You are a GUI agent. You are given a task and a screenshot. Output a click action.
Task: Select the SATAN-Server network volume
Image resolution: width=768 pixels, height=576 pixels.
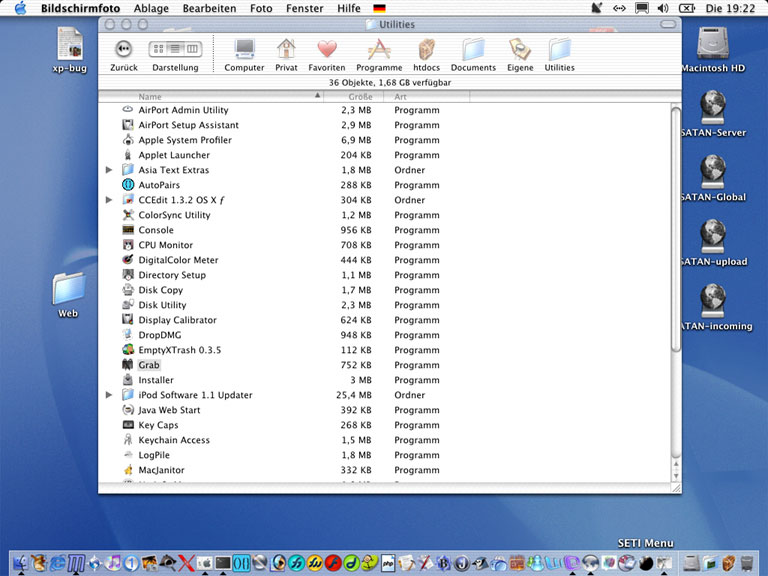[713, 114]
